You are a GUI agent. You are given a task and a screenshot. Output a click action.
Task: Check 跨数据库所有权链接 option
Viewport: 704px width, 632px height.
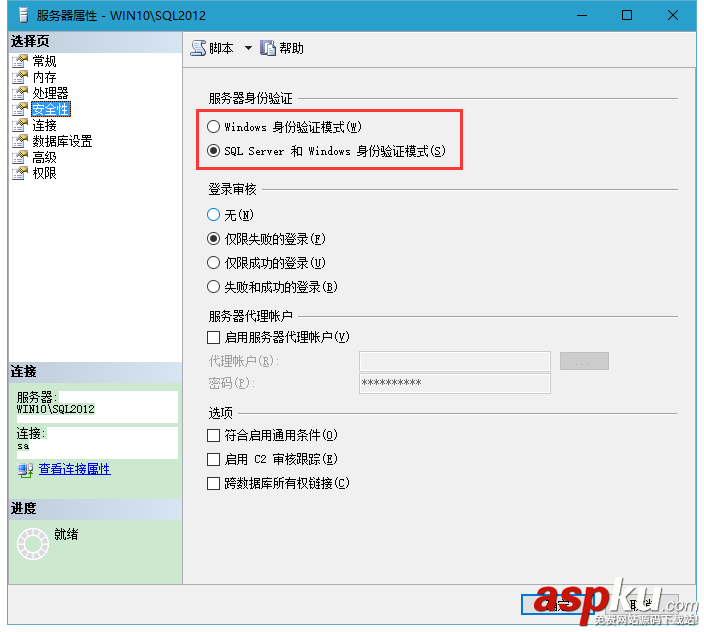(x=213, y=483)
